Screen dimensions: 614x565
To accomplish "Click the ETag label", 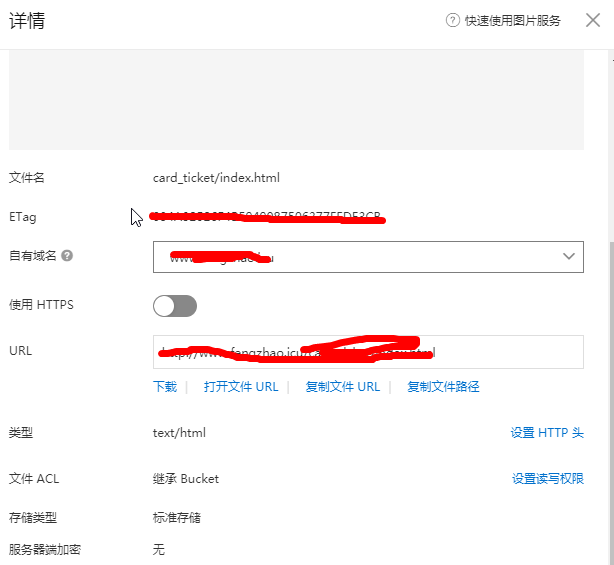I will pos(23,217).
